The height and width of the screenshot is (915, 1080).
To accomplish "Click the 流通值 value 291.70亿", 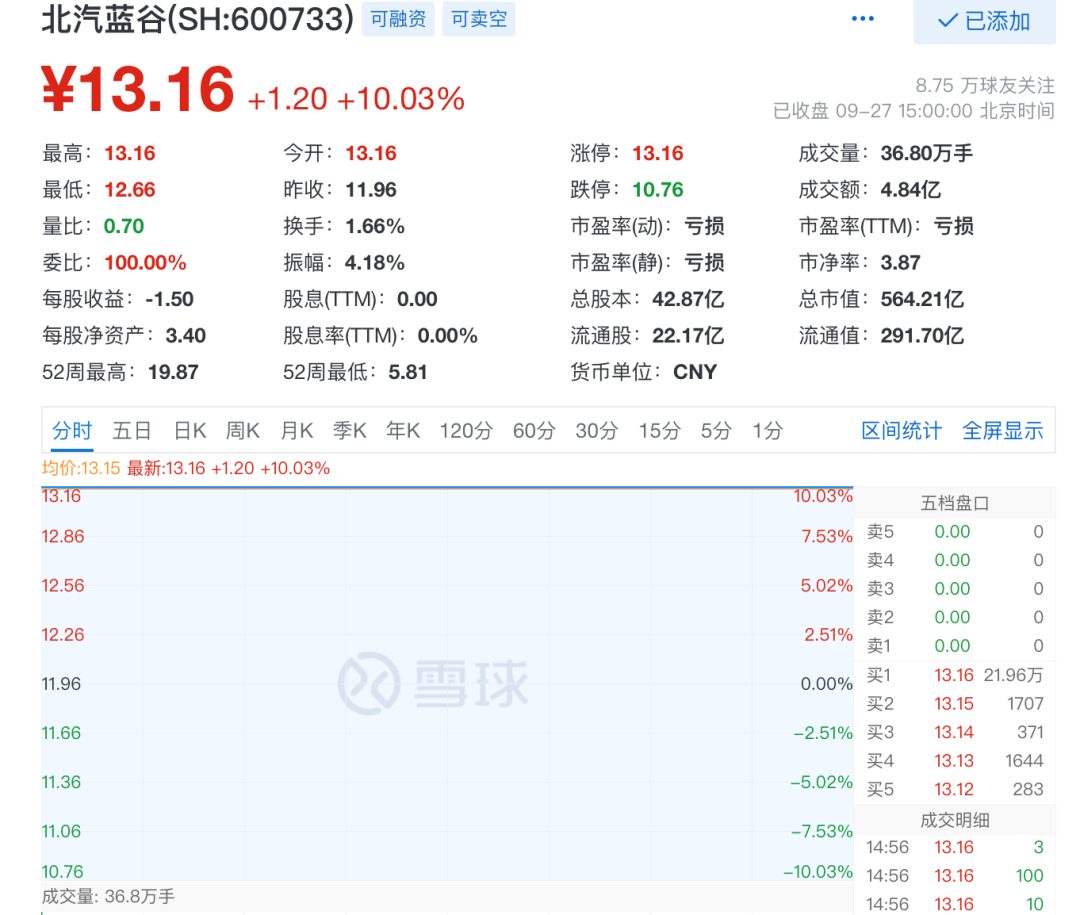I will click(x=922, y=336).
